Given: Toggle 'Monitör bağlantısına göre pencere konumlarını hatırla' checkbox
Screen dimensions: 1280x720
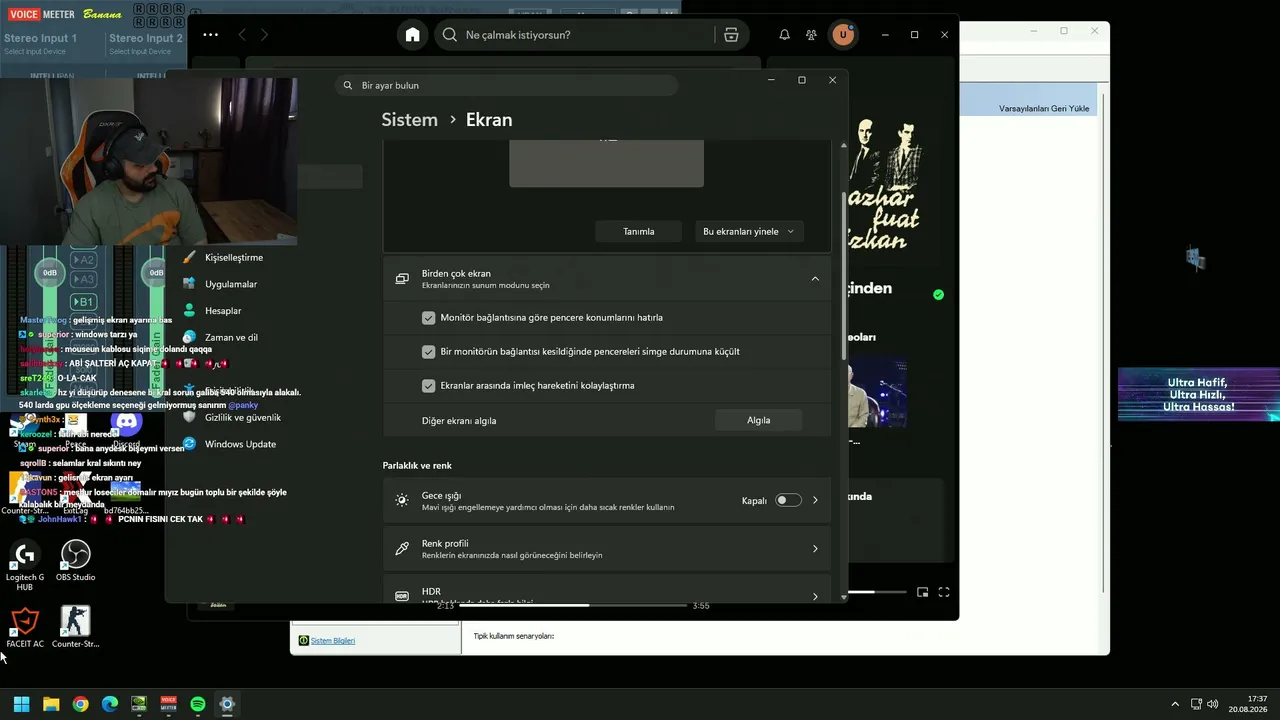Looking at the screenshot, I should [x=428, y=318].
